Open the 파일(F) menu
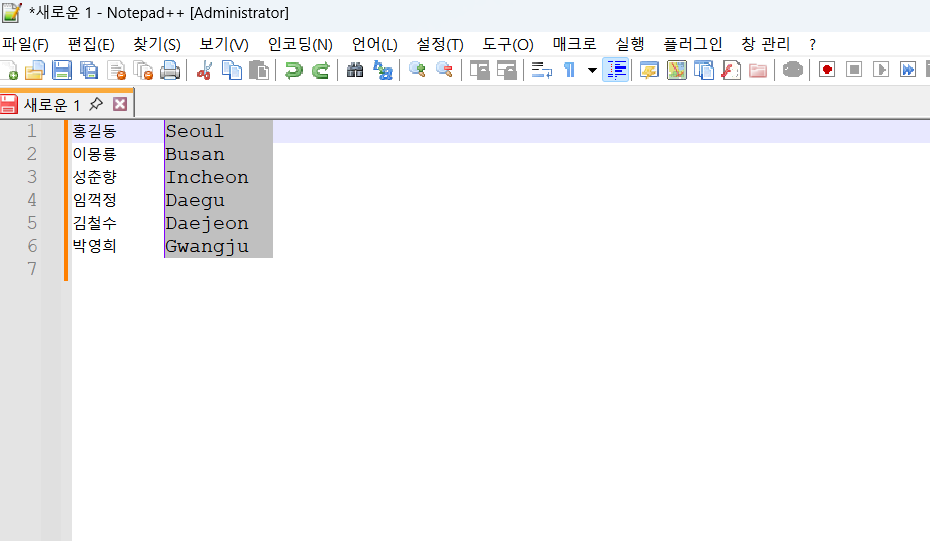930x541 pixels. pos(25,44)
